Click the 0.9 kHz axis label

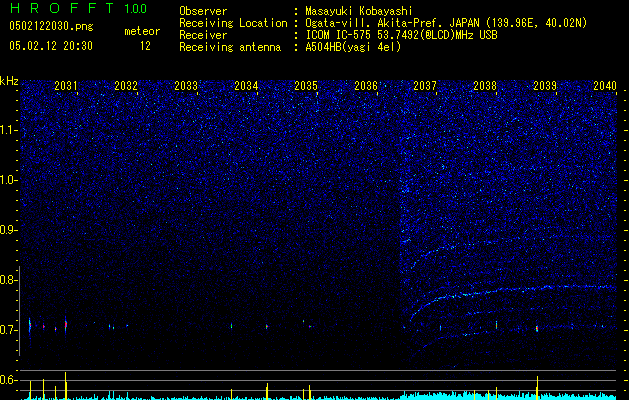coord(9,230)
